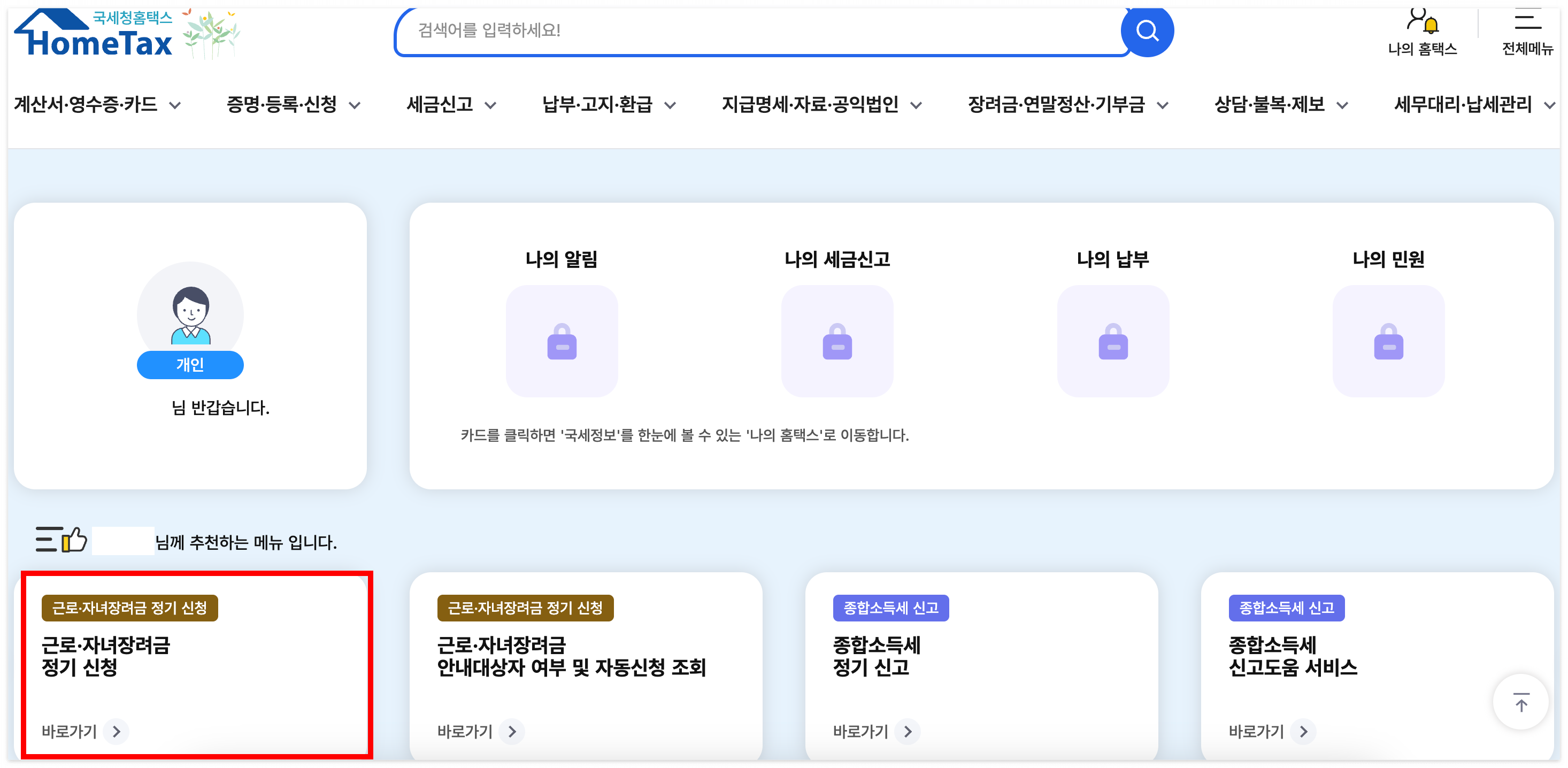Image resolution: width=1568 pixels, height=768 pixels.
Task: Open the 세무대리·납세관리 menu
Action: [1463, 105]
